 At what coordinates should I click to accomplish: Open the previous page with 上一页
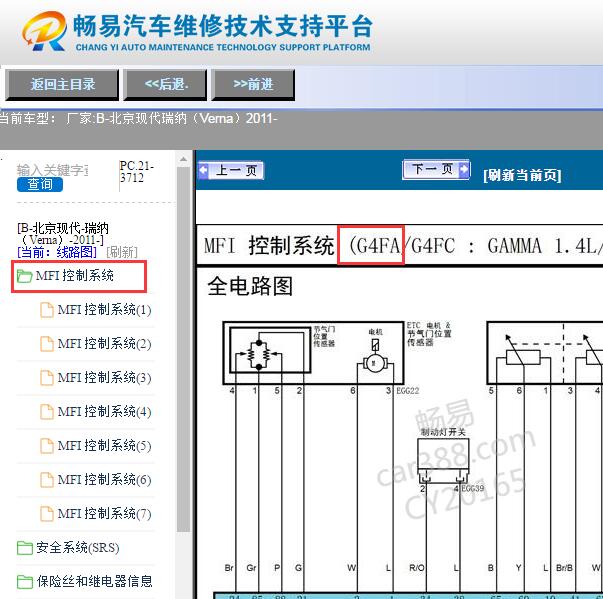point(231,170)
